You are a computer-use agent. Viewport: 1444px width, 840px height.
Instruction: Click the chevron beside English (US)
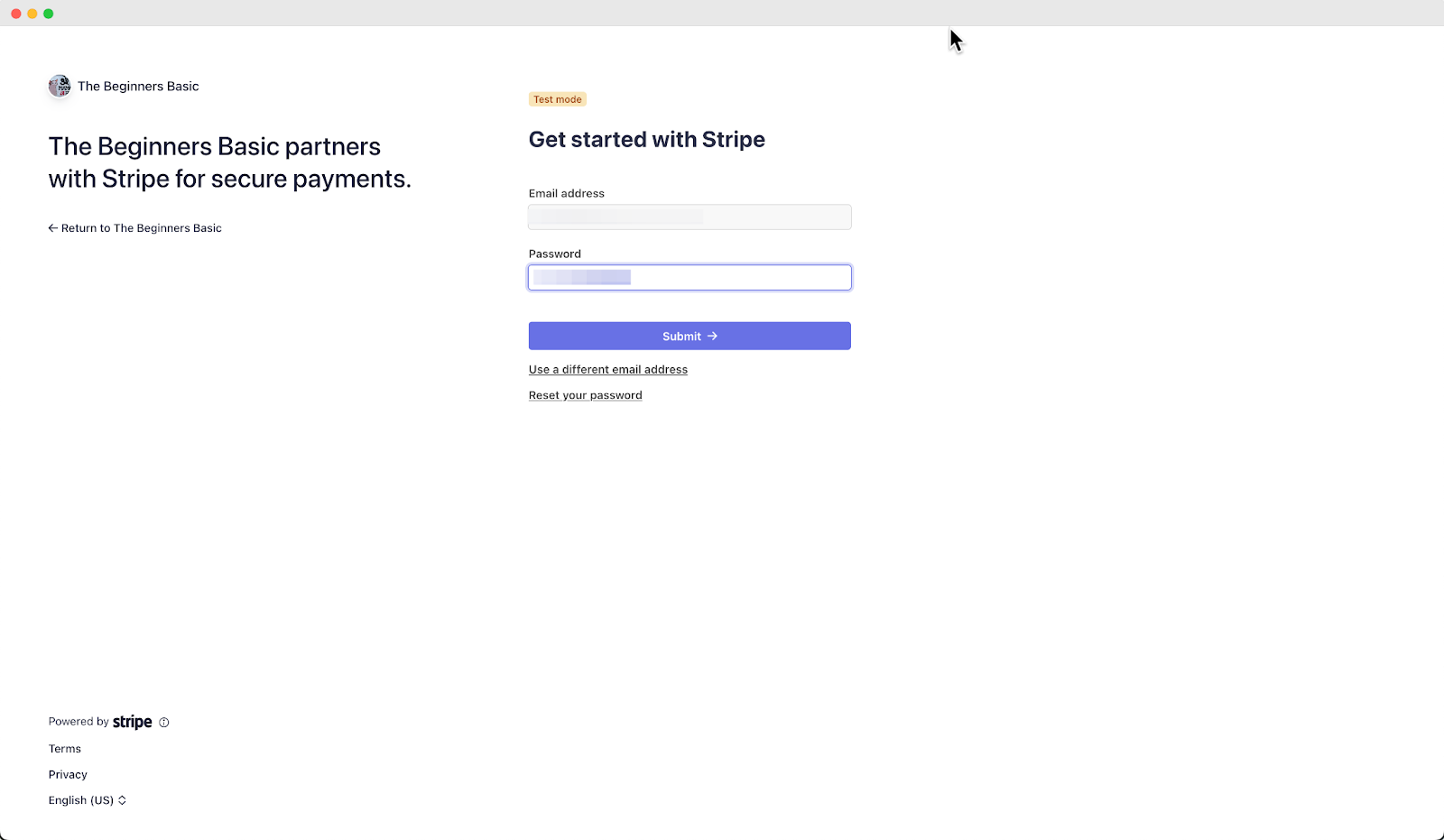point(121,799)
